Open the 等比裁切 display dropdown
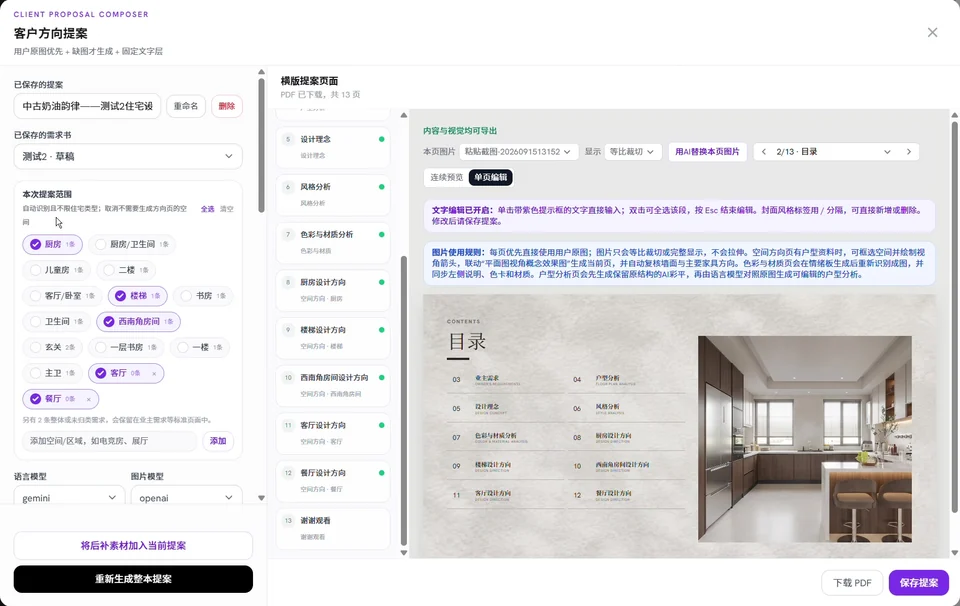The width and height of the screenshot is (960, 606). pos(632,152)
